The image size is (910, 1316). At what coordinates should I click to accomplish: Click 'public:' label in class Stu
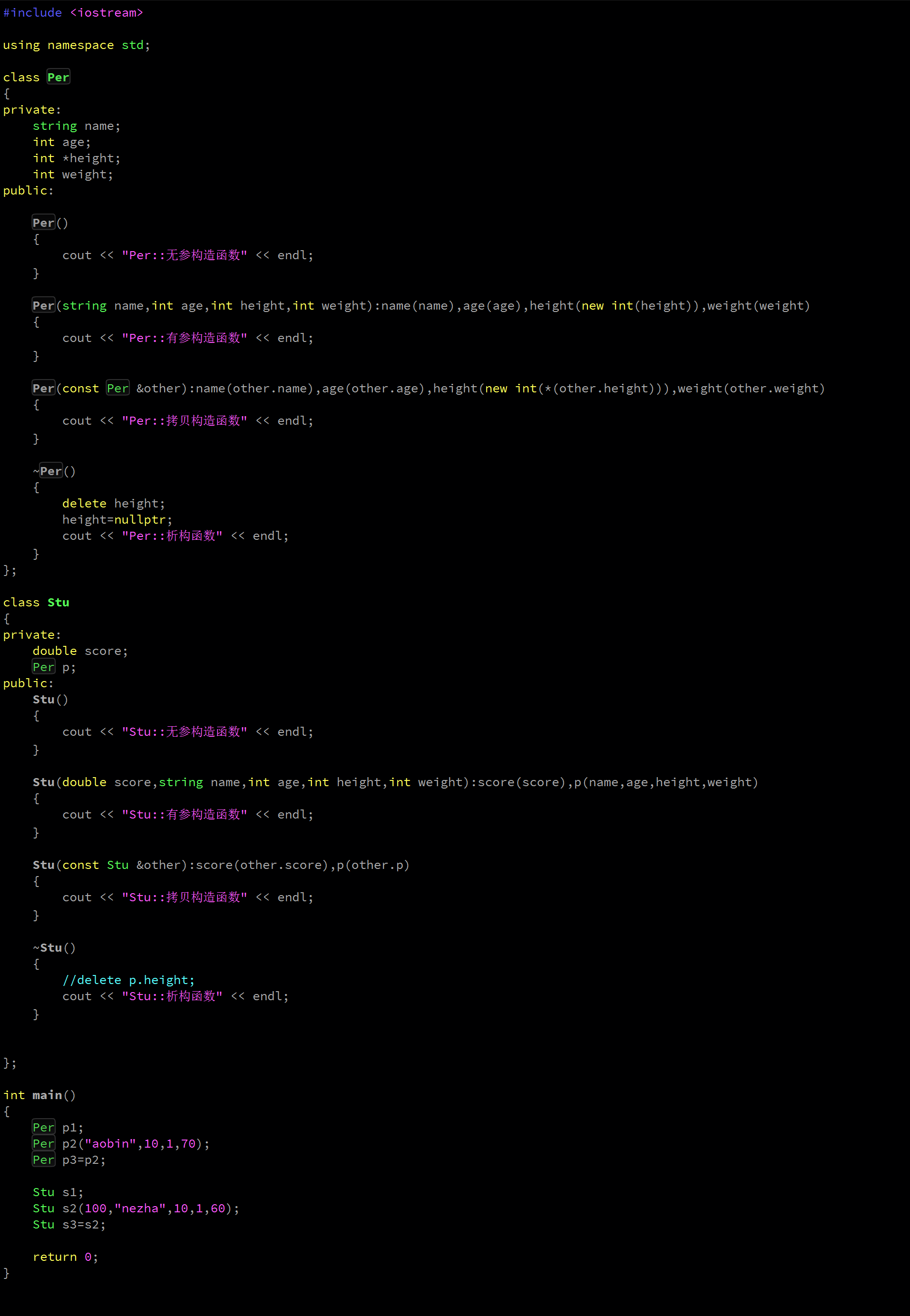[x=28, y=683]
